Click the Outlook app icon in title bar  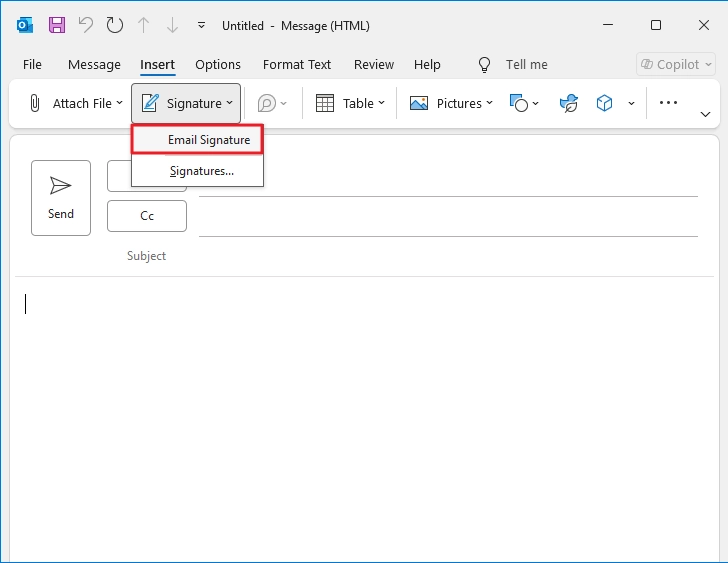[x=25, y=25]
